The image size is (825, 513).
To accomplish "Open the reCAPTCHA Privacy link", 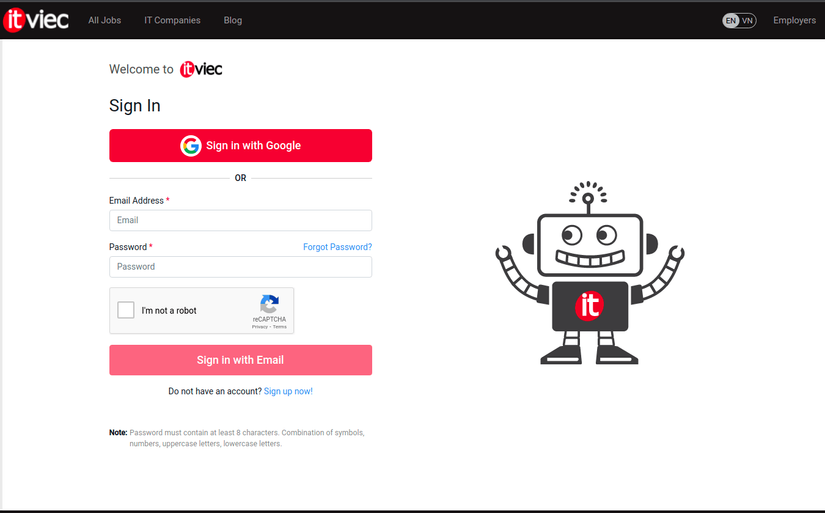I will click(259, 327).
